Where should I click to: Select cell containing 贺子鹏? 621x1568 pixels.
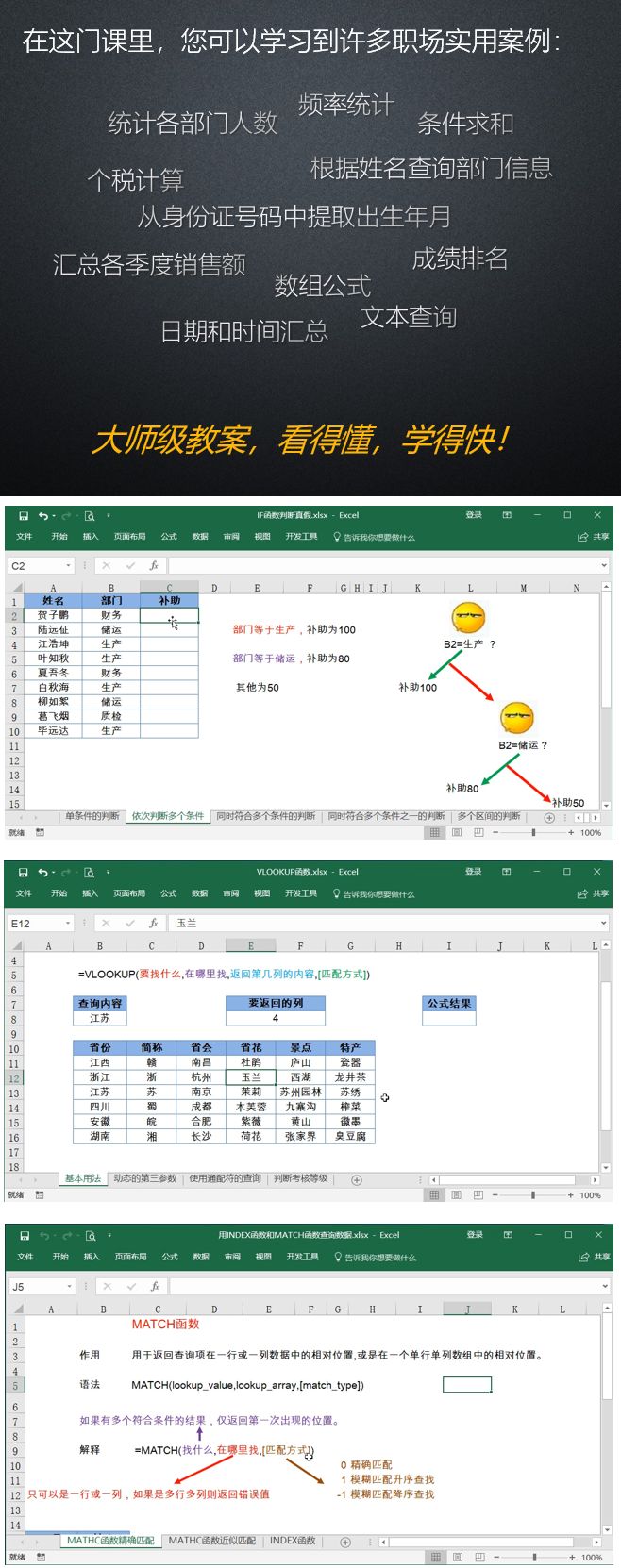click(53, 615)
